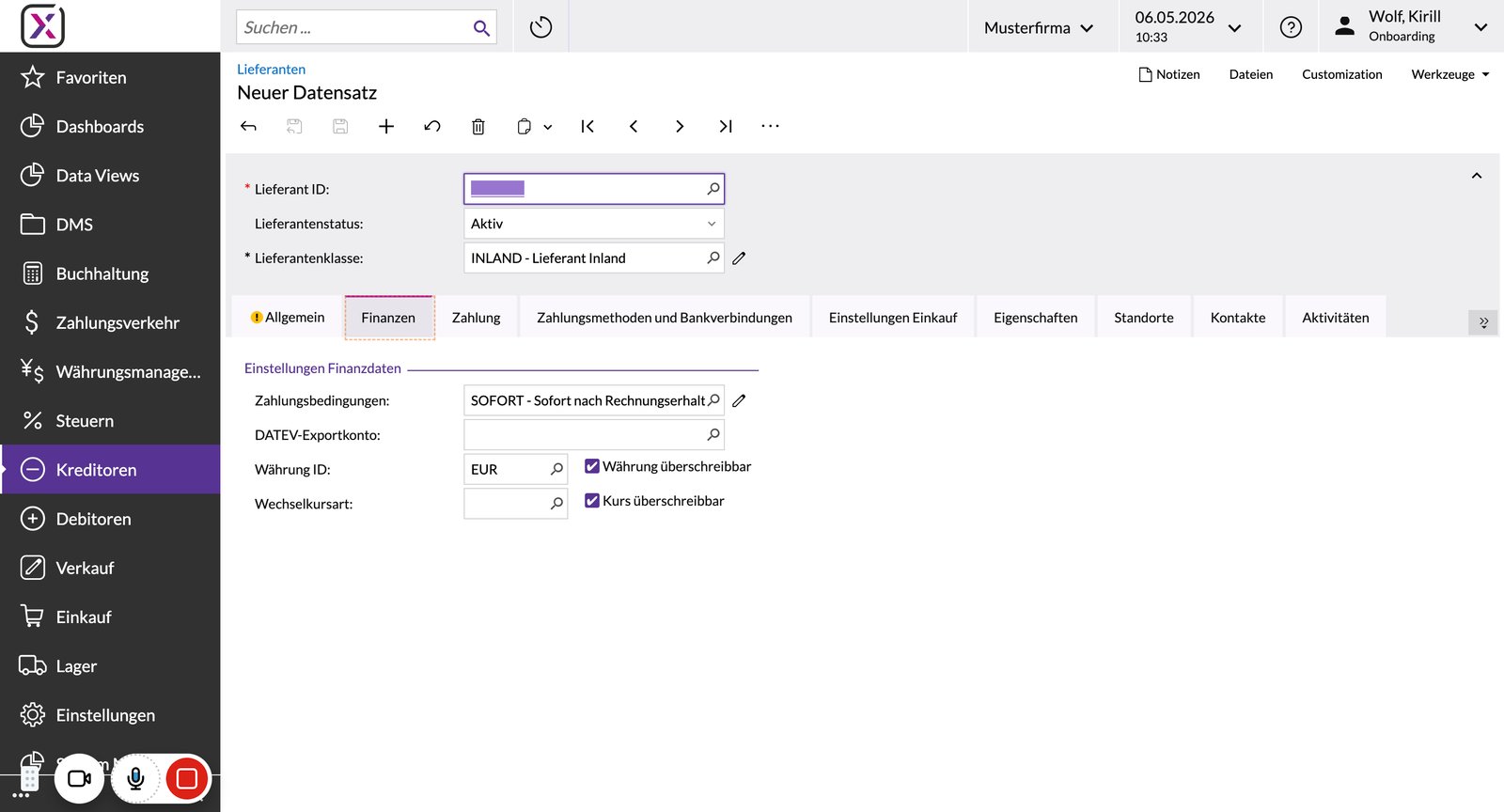
Task: Open the recent history clock icon
Action: point(540,27)
